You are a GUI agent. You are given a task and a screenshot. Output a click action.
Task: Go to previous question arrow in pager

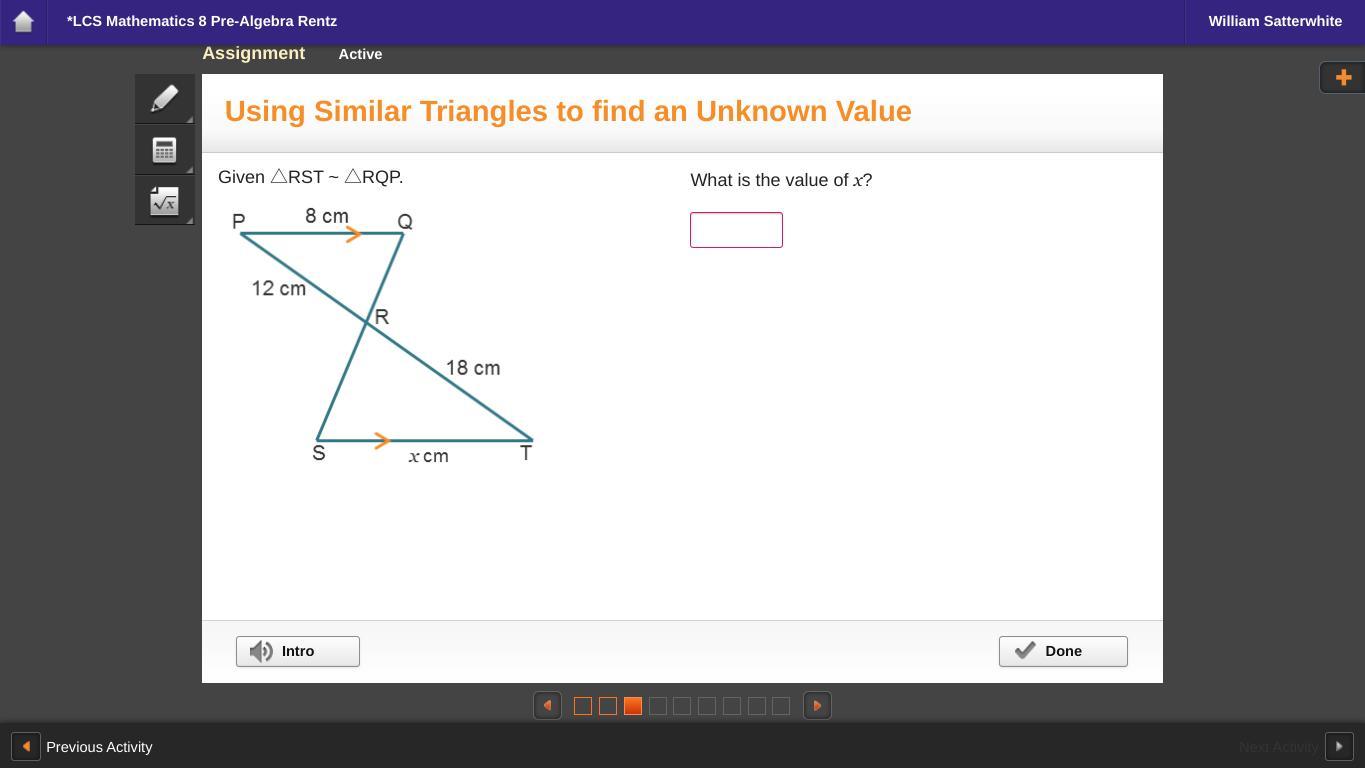[x=547, y=706]
